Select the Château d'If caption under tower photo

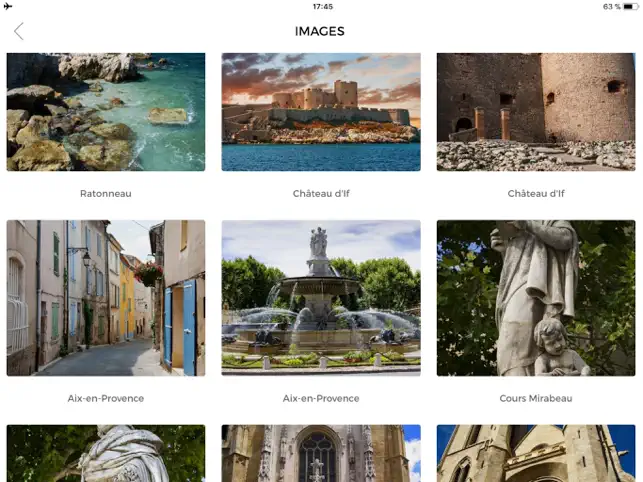coord(536,194)
